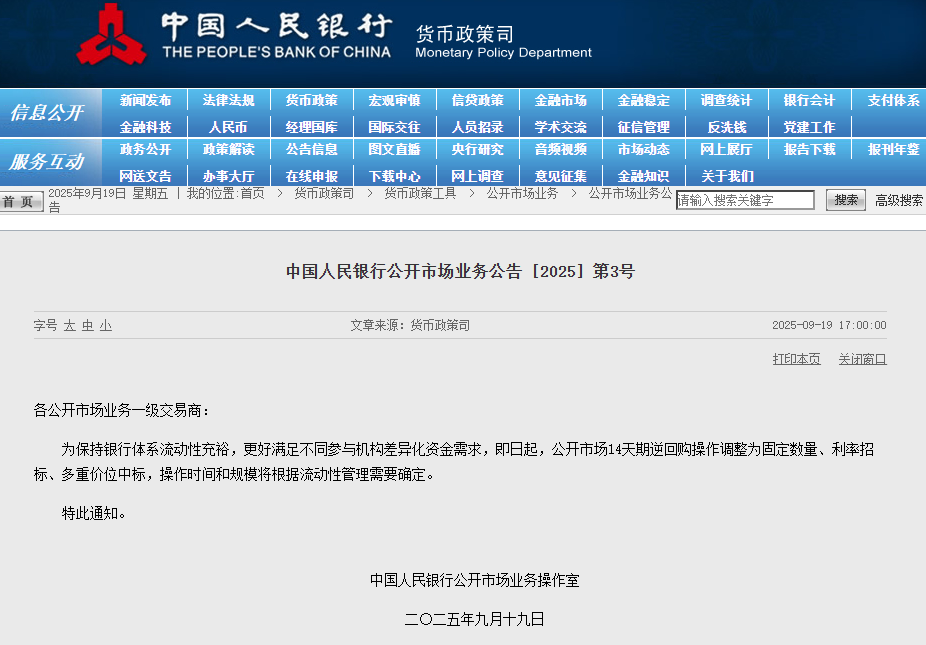Visit 网上调查 page
This screenshot has width=926, height=645.
(x=478, y=176)
